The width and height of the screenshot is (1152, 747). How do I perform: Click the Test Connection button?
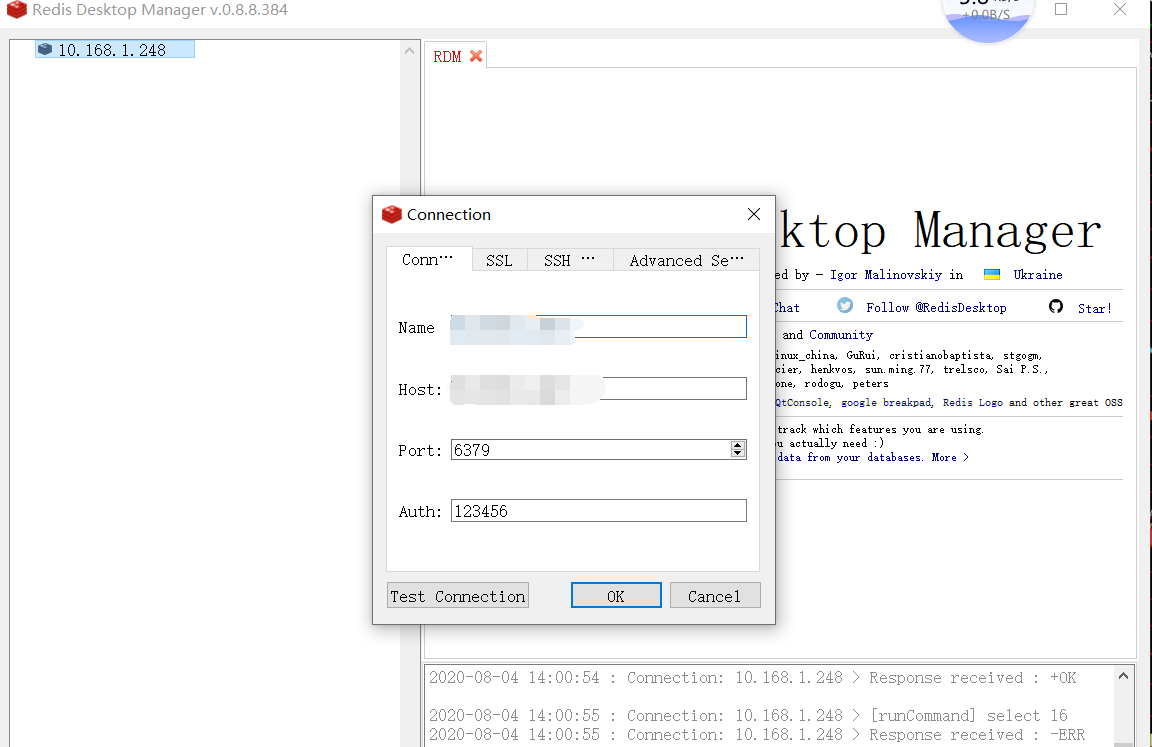coord(458,596)
